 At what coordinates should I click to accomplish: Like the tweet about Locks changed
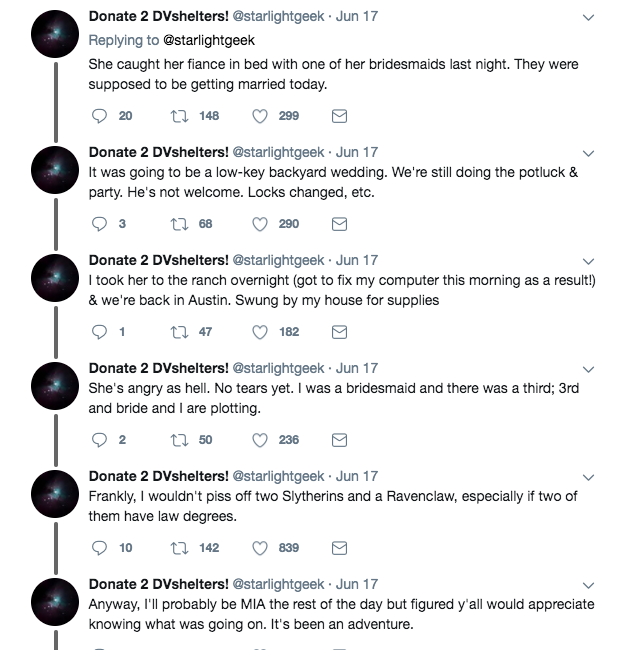coord(260,224)
